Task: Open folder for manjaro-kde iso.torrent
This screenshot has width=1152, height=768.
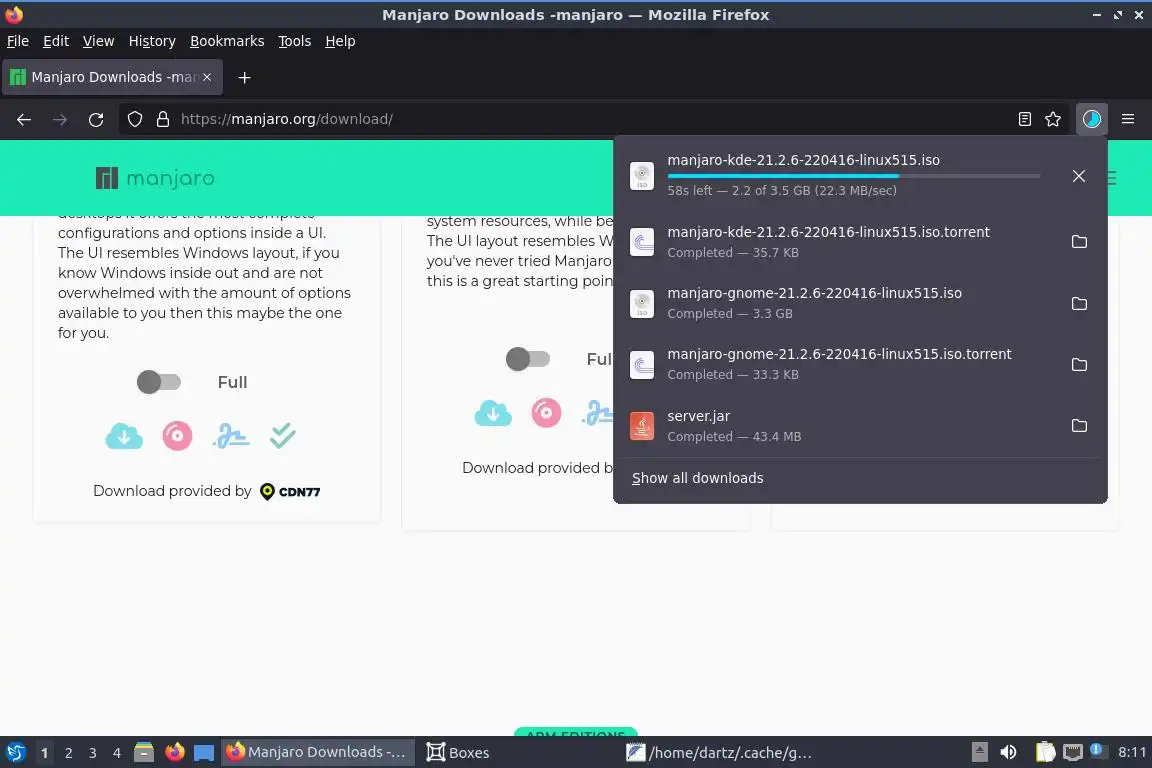Action: 1079,242
